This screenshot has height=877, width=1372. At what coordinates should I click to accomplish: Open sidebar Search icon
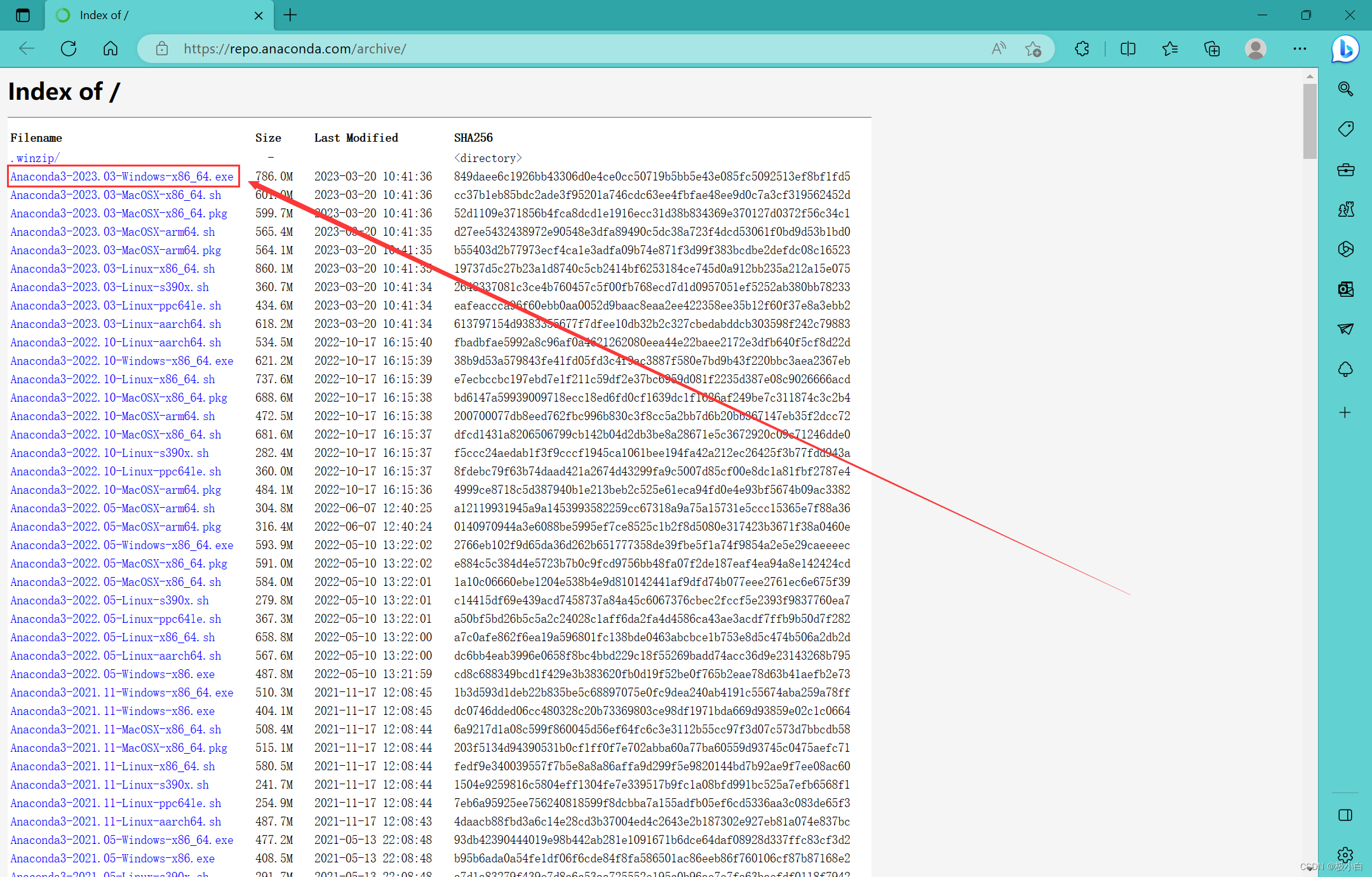click(x=1345, y=89)
